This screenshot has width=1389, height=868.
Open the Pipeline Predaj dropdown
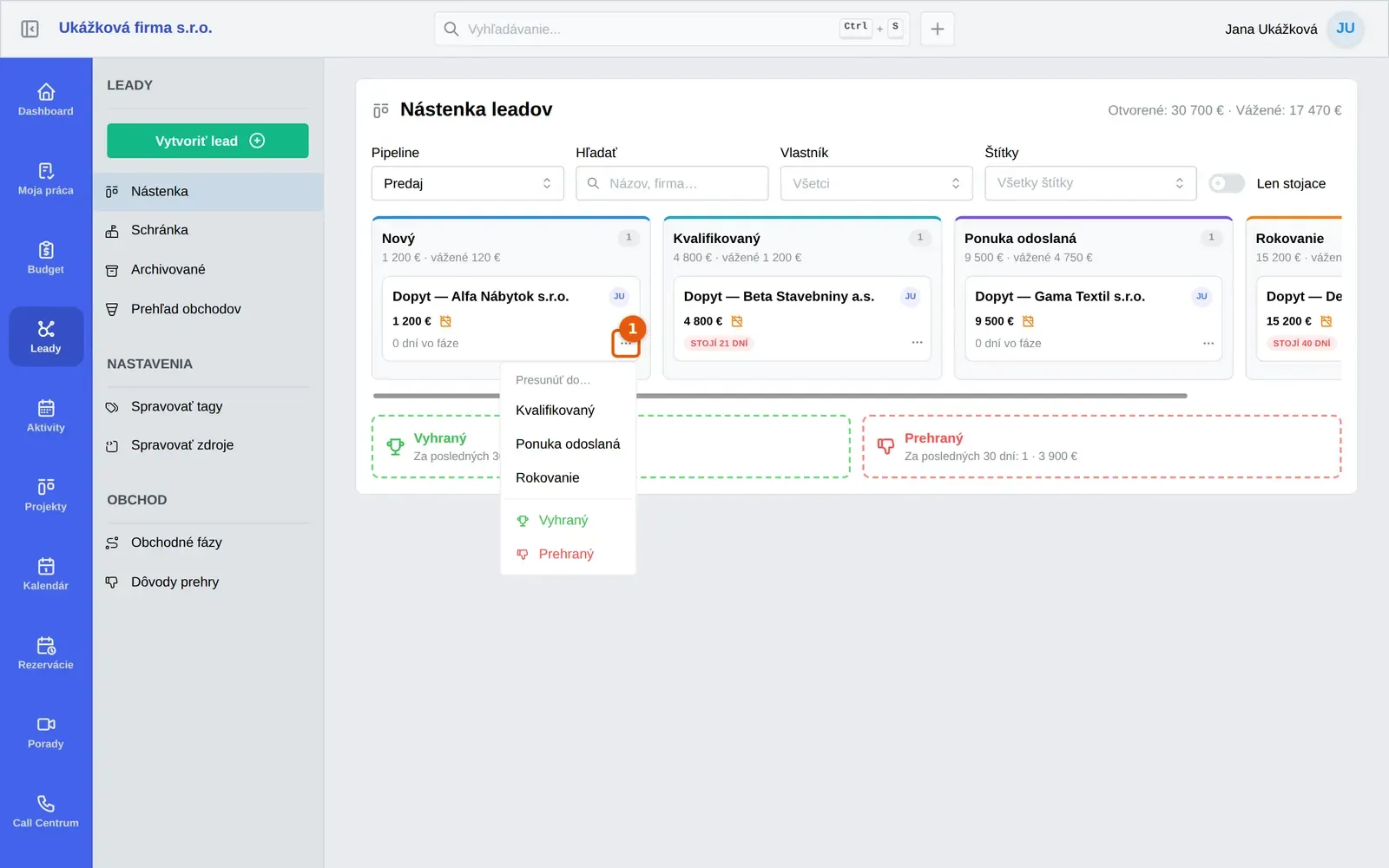468,183
